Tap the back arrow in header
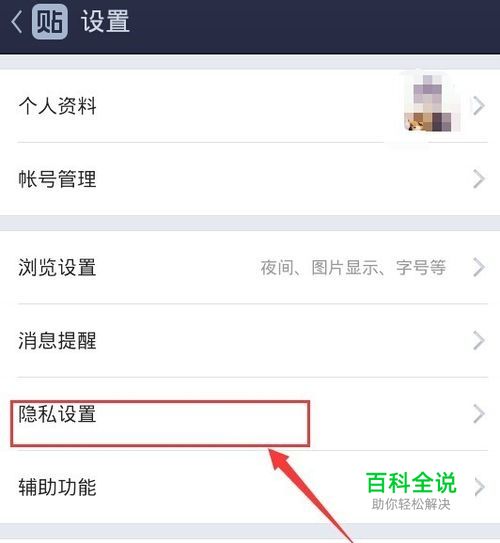 [x=16, y=21]
